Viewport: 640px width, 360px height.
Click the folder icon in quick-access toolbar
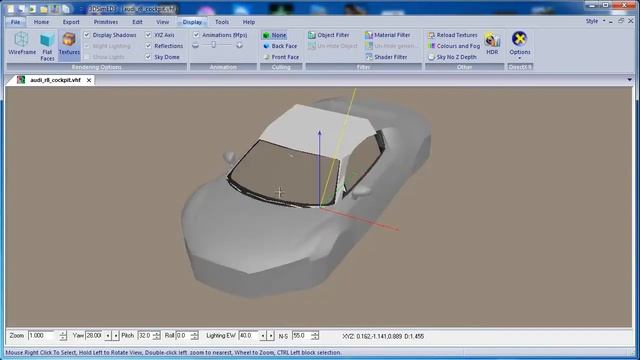pos(44,9)
